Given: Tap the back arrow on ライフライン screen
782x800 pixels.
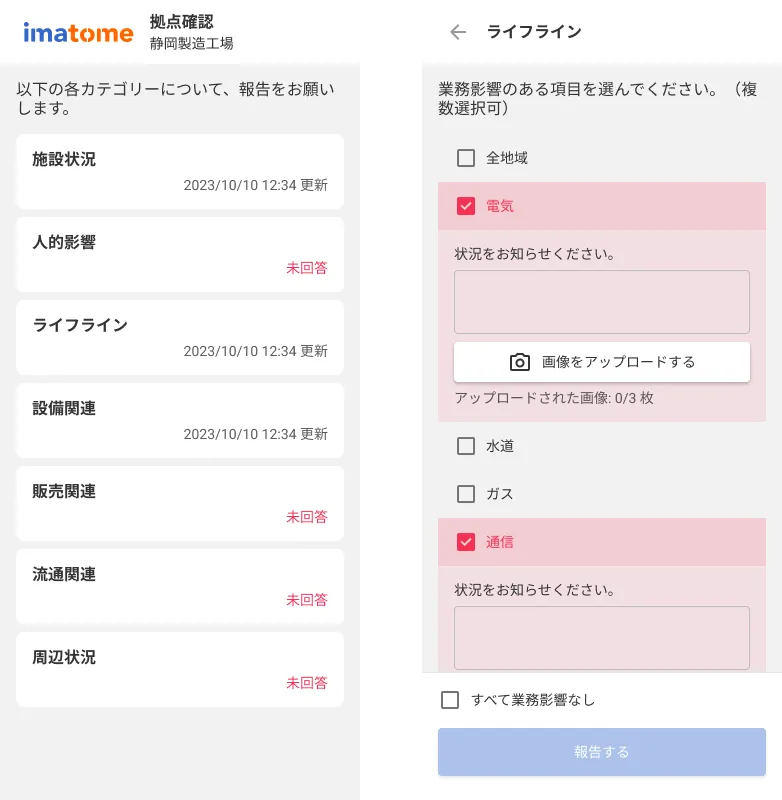Looking at the screenshot, I should pos(458,32).
